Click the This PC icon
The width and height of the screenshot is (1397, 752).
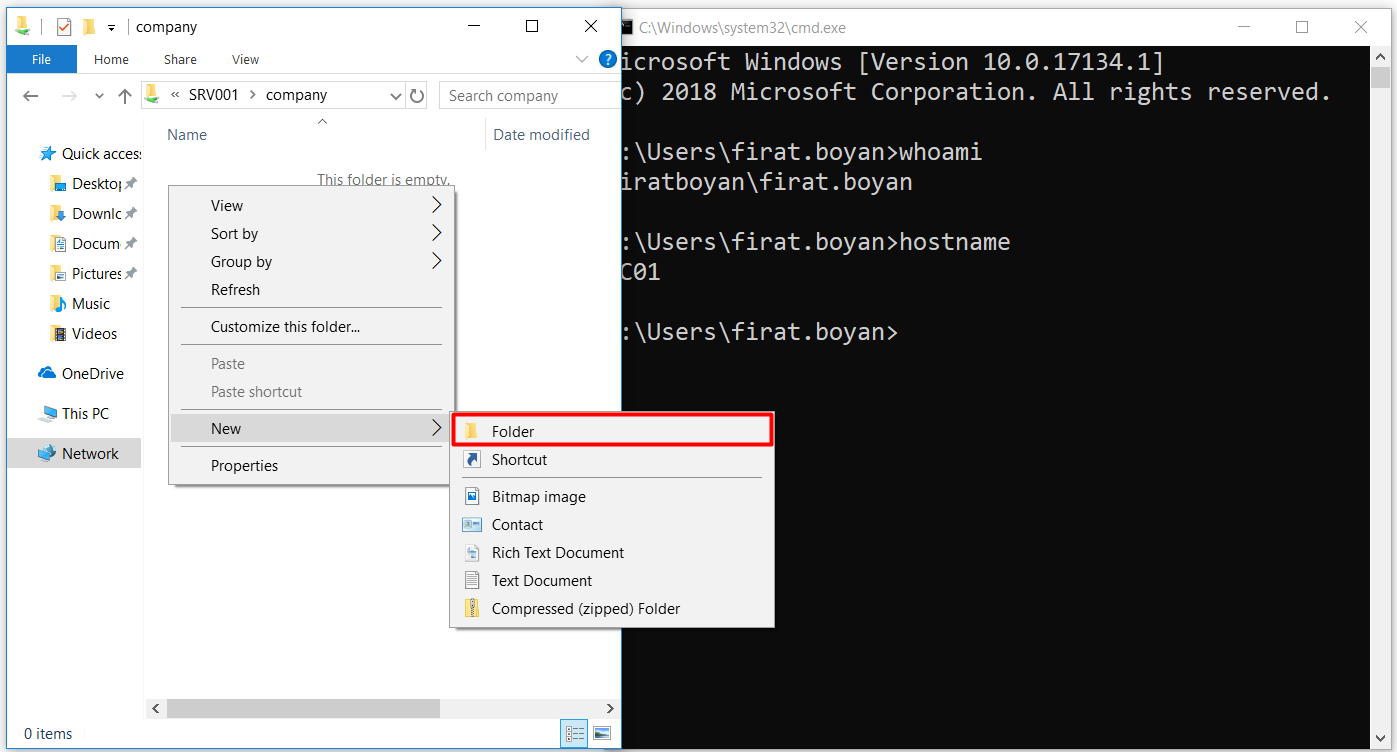pyautogui.click(x=47, y=414)
